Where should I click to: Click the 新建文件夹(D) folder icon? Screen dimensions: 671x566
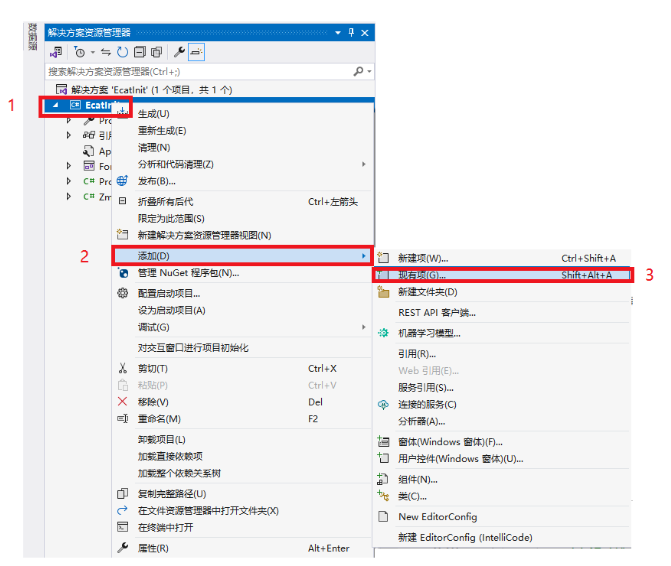(x=383, y=292)
